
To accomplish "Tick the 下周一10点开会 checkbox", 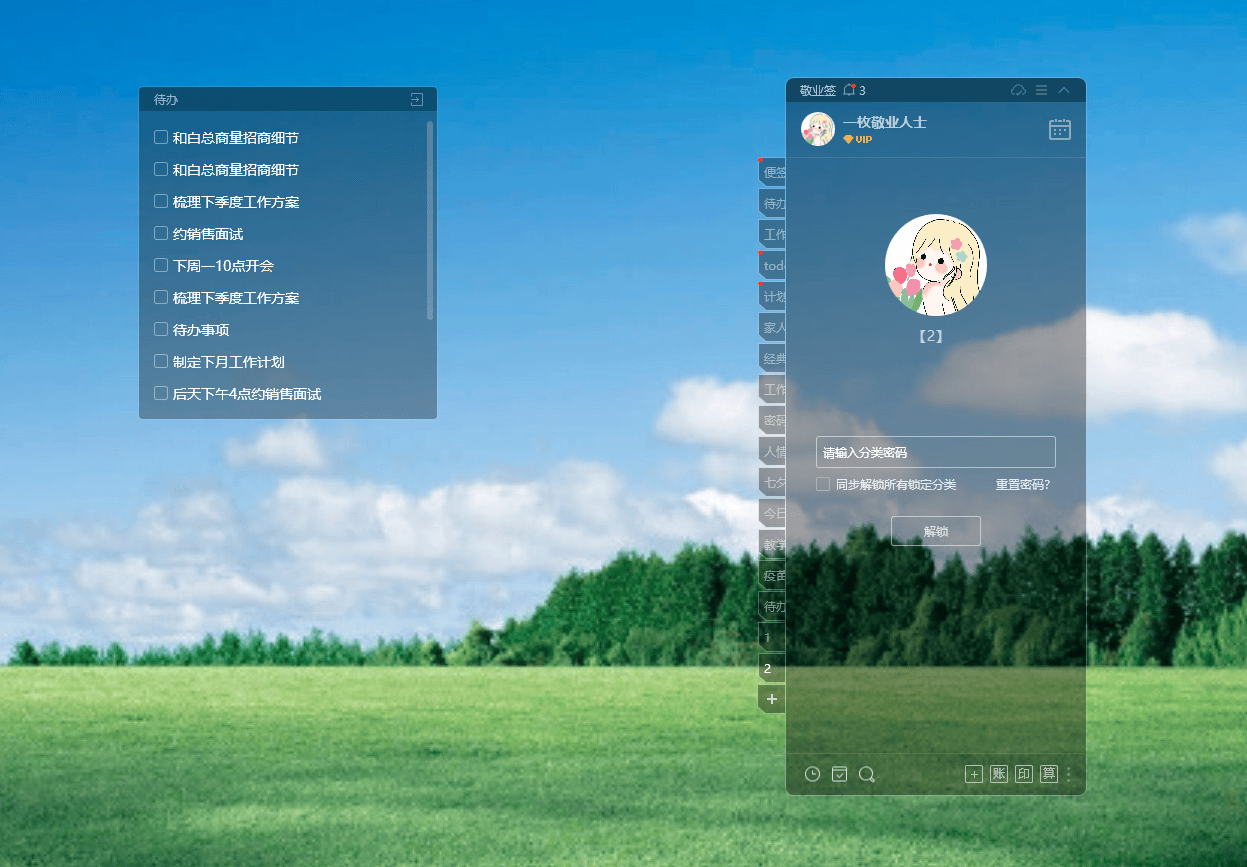I will coord(161,266).
